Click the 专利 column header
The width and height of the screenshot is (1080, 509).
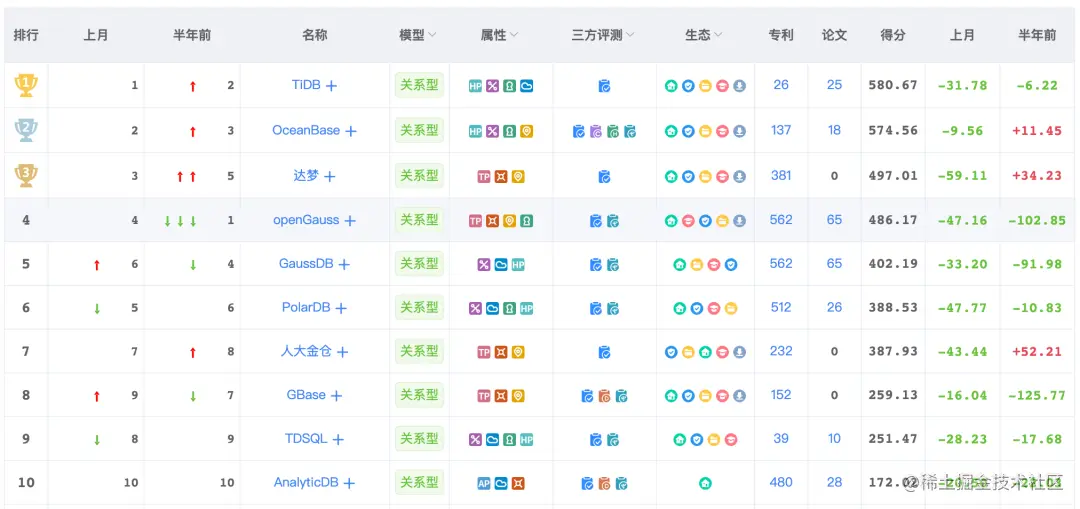pos(781,35)
